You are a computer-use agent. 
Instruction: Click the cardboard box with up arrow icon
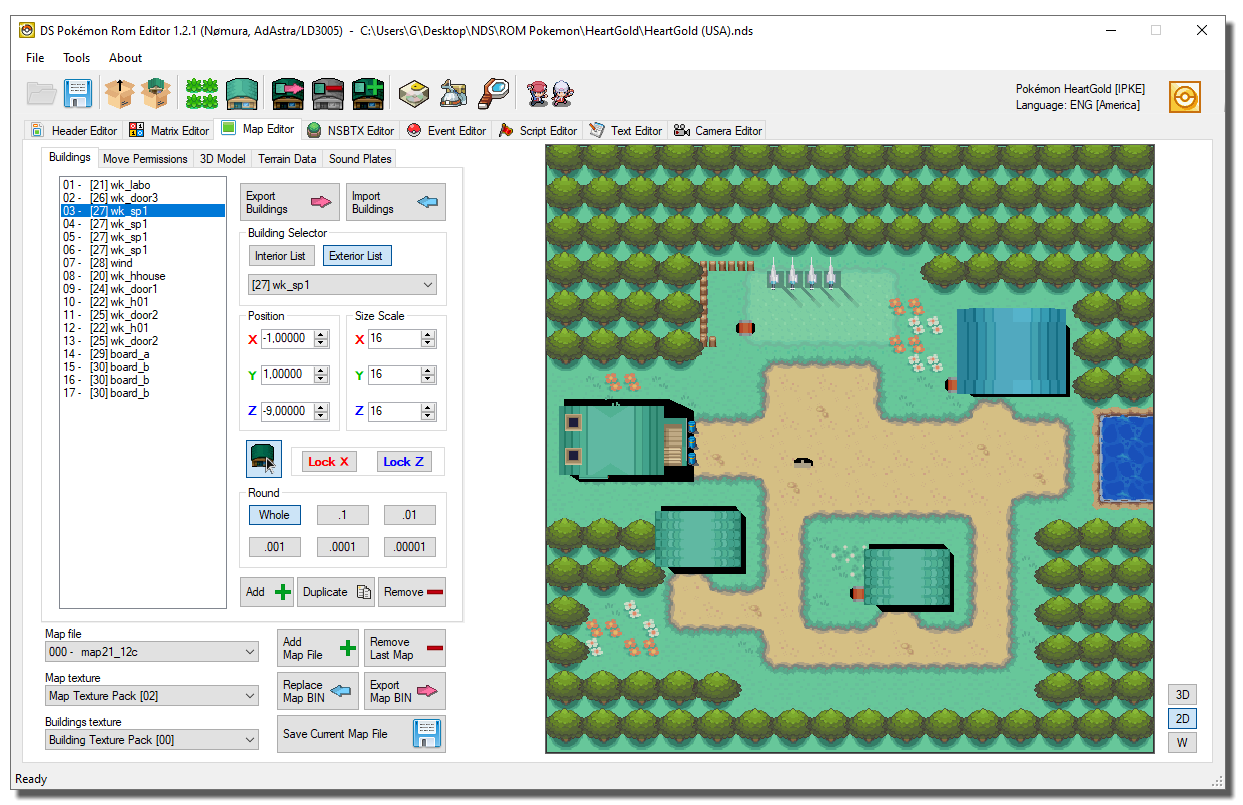[120, 94]
